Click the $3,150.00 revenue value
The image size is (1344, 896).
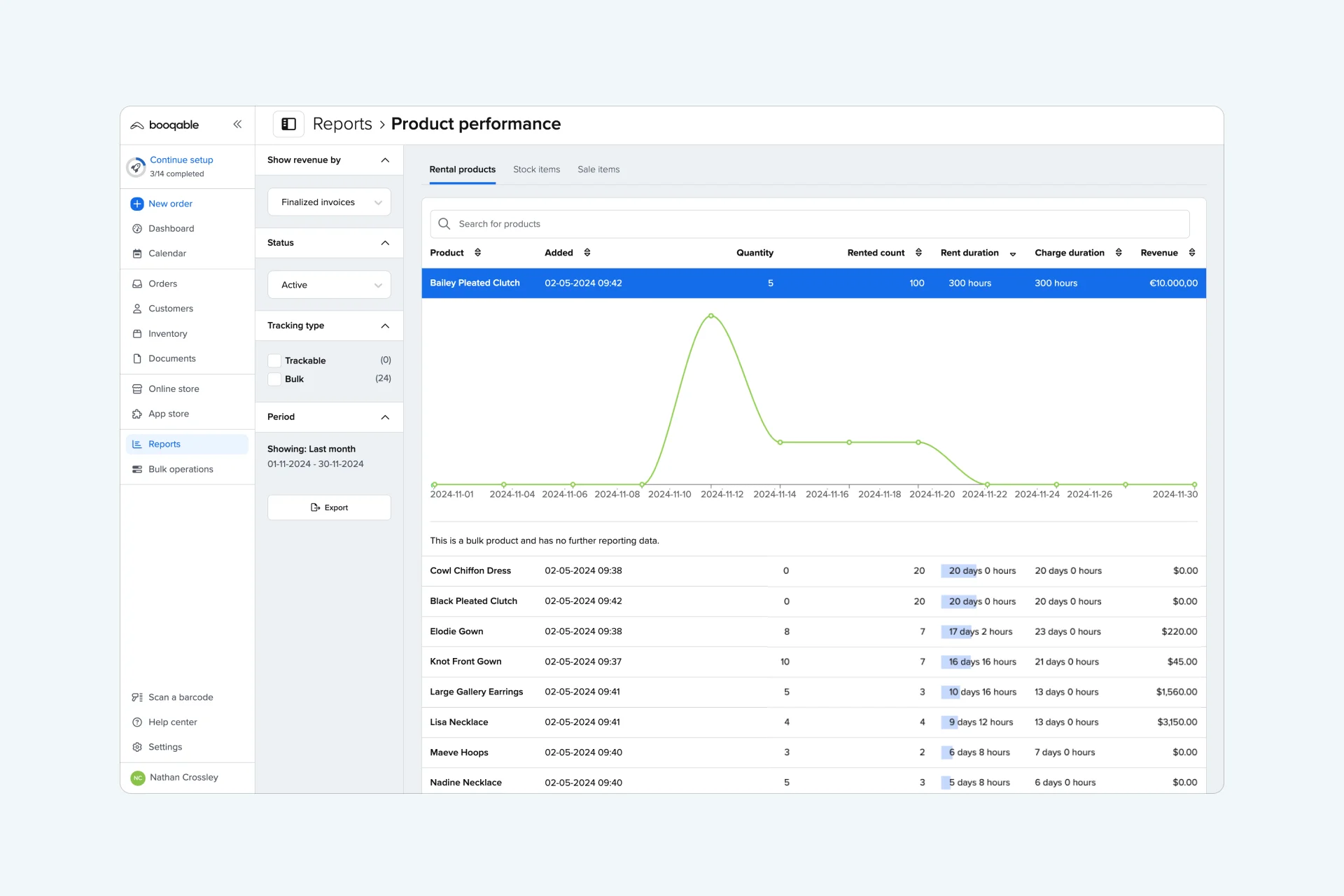1177,722
